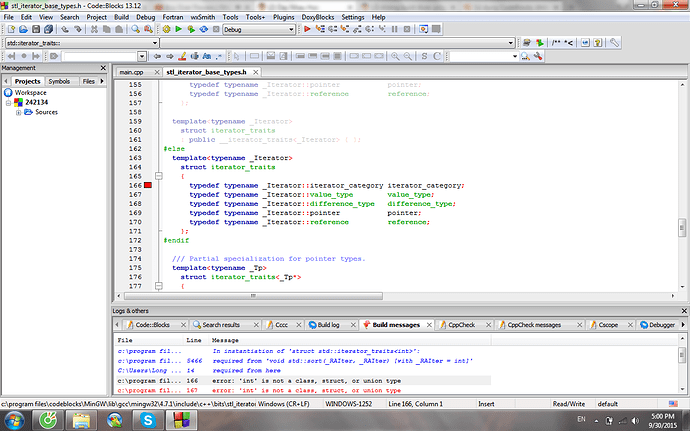Switch to the Build log tab

pos(327,325)
